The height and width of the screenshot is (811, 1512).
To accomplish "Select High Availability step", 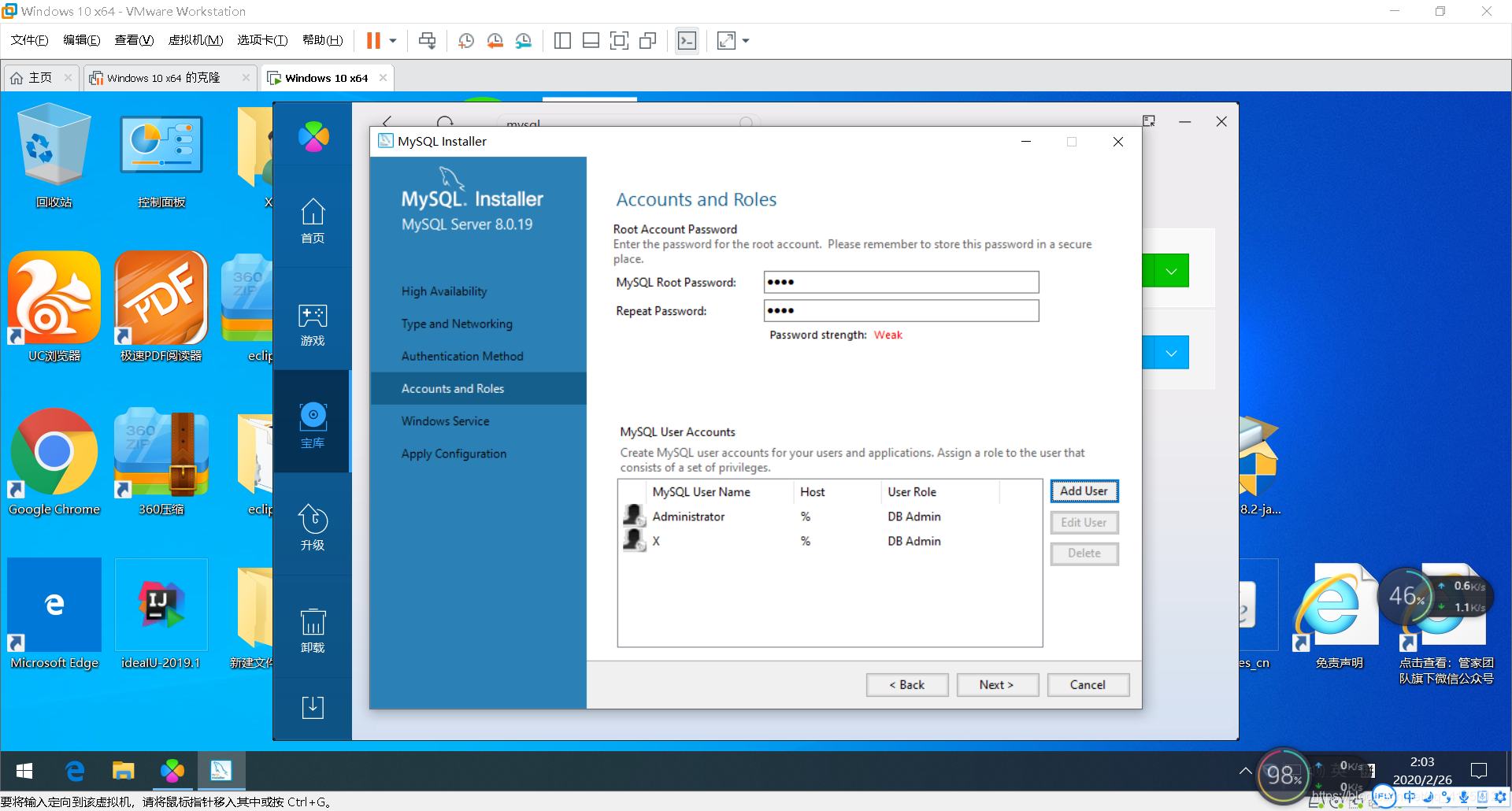I will click(444, 291).
